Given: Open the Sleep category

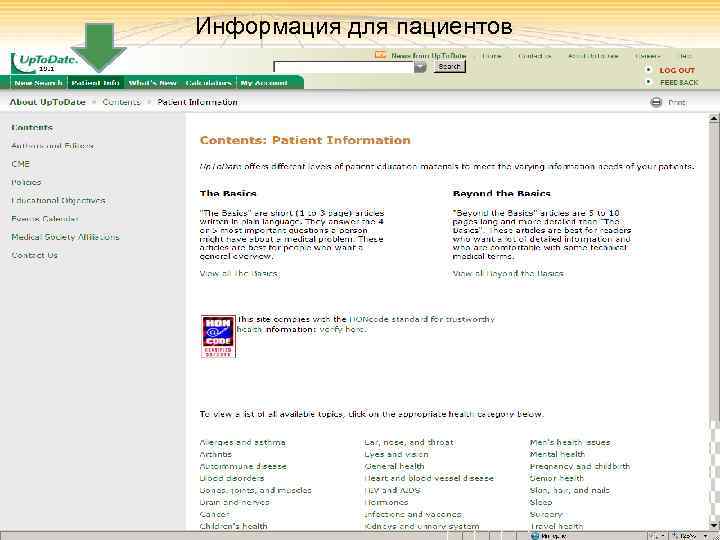Looking at the screenshot, I should [x=541, y=502].
